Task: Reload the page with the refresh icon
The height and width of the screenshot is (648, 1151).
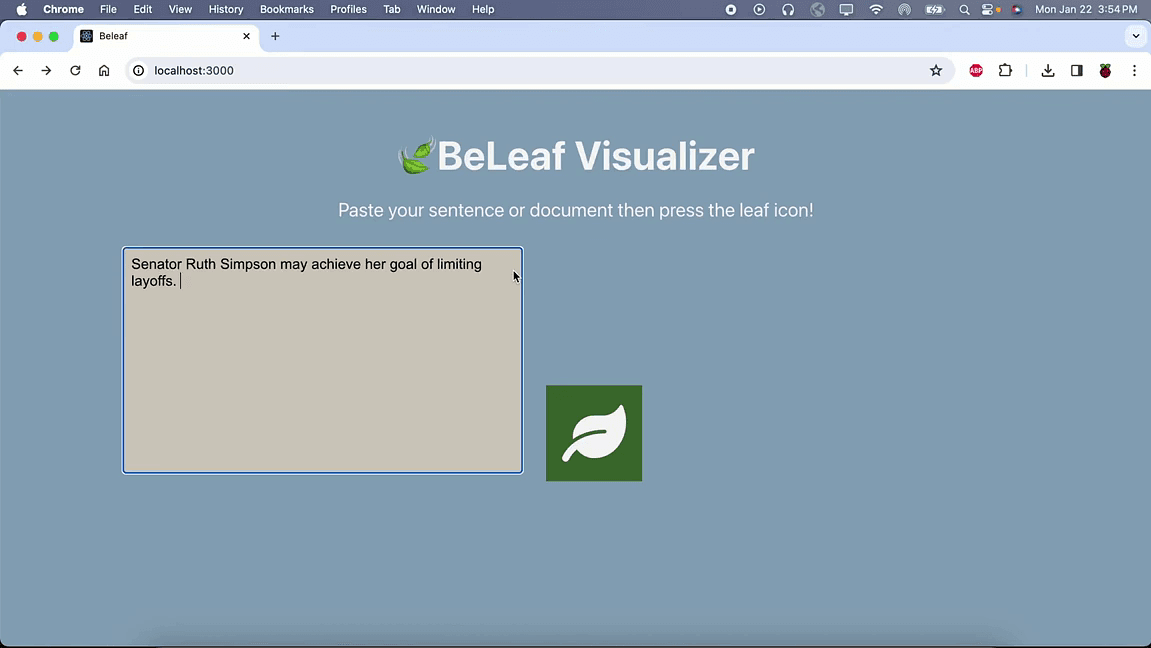Action: tap(75, 71)
